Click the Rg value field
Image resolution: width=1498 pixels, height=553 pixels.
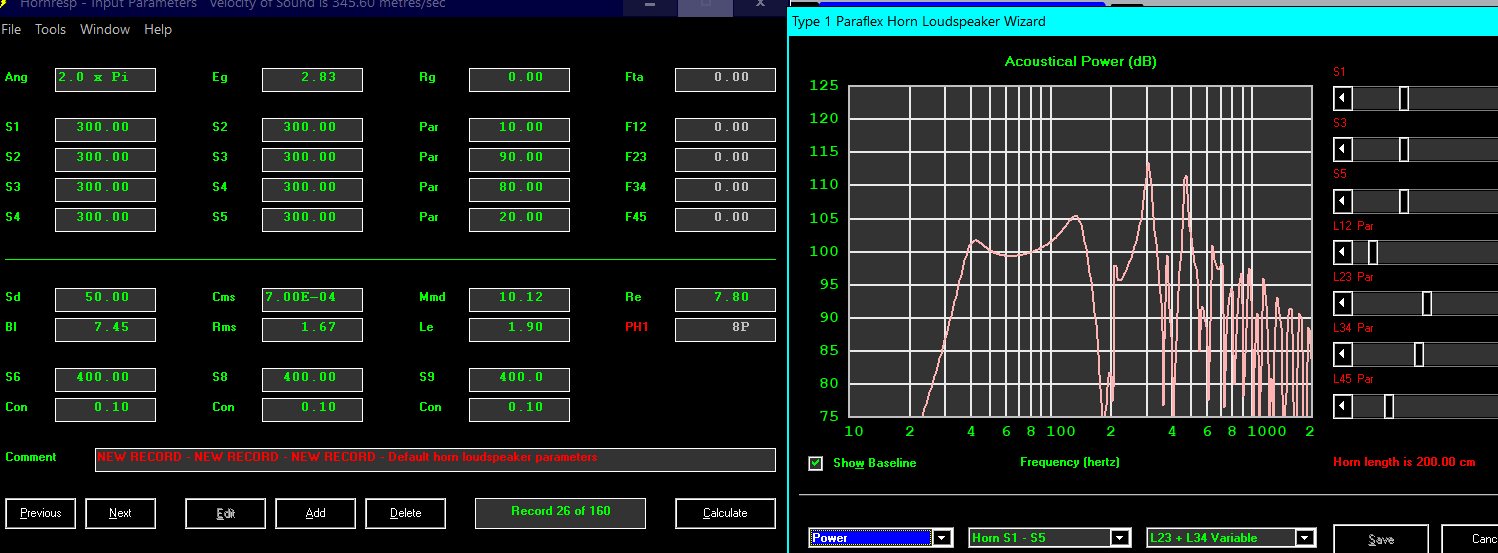pos(519,79)
